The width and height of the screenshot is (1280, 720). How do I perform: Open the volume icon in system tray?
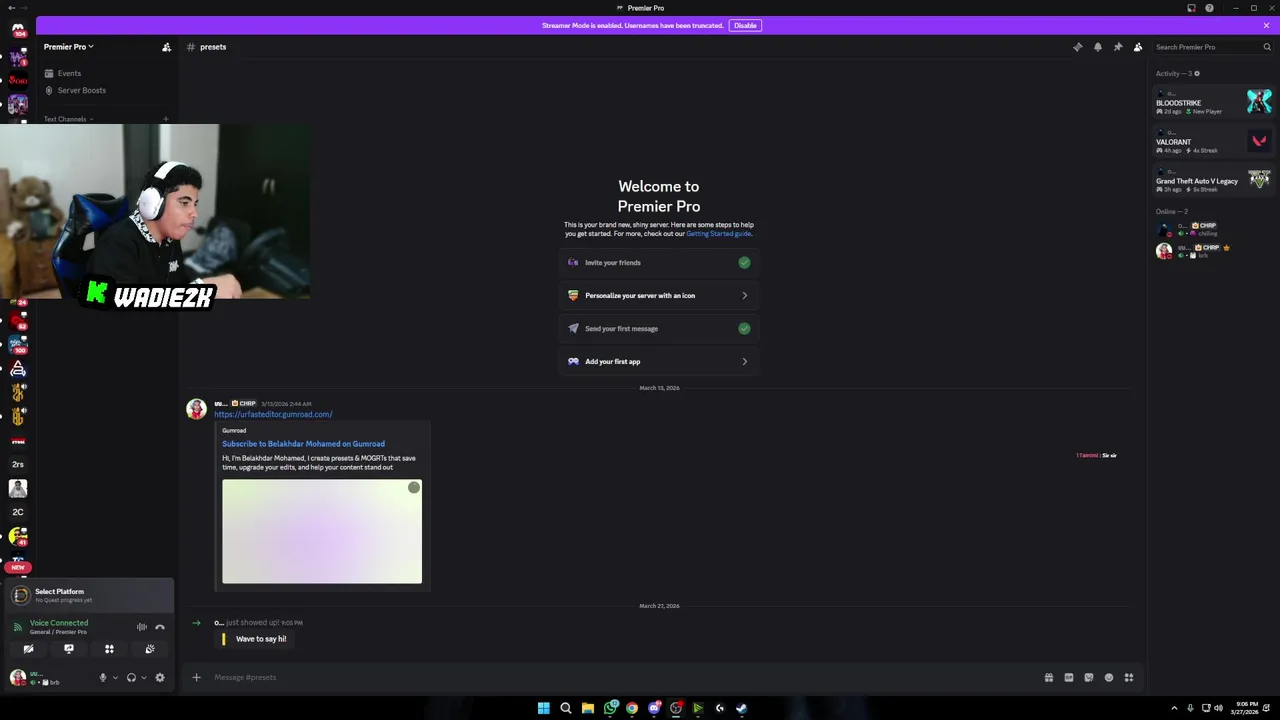pos(1218,708)
